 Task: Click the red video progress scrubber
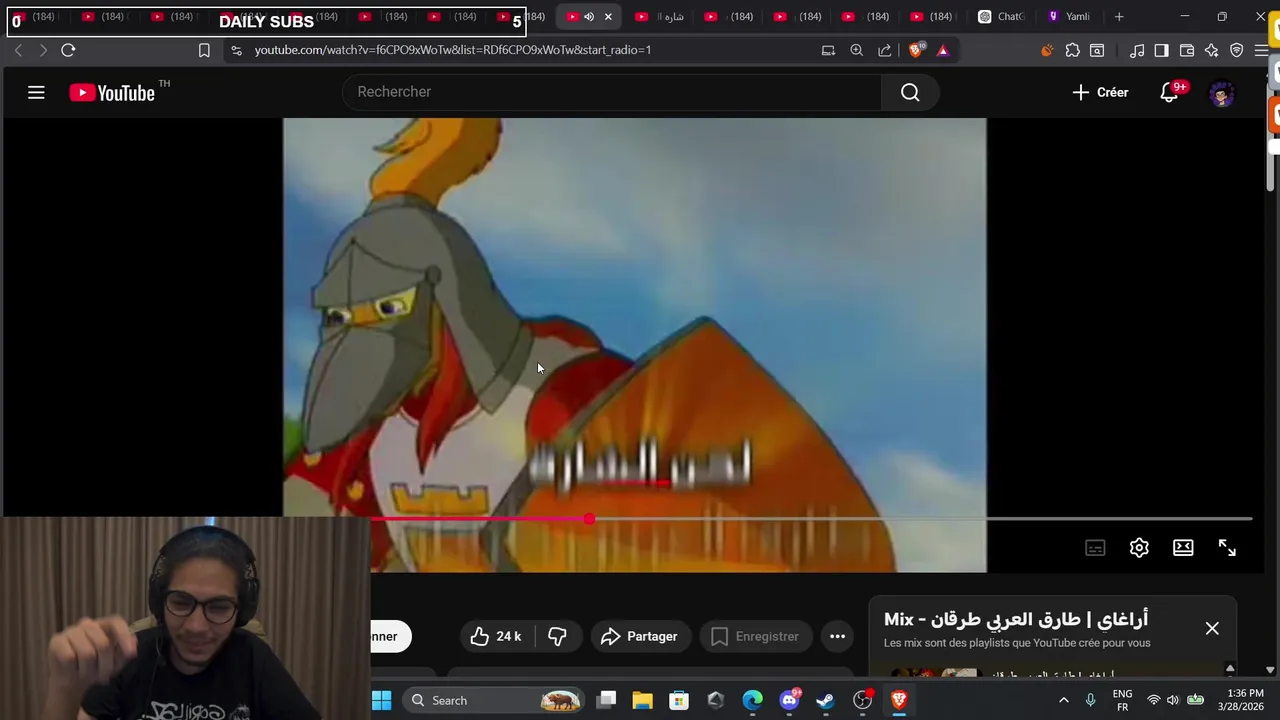click(x=589, y=519)
